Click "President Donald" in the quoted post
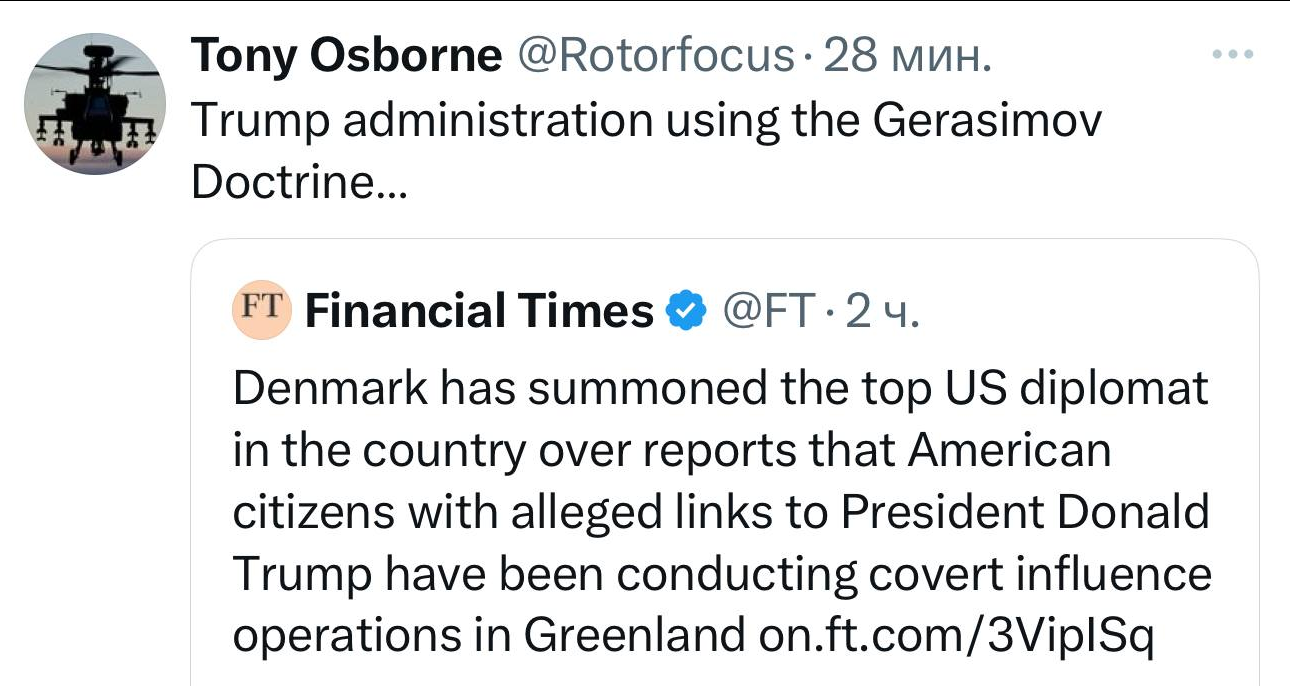 coord(1025,513)
